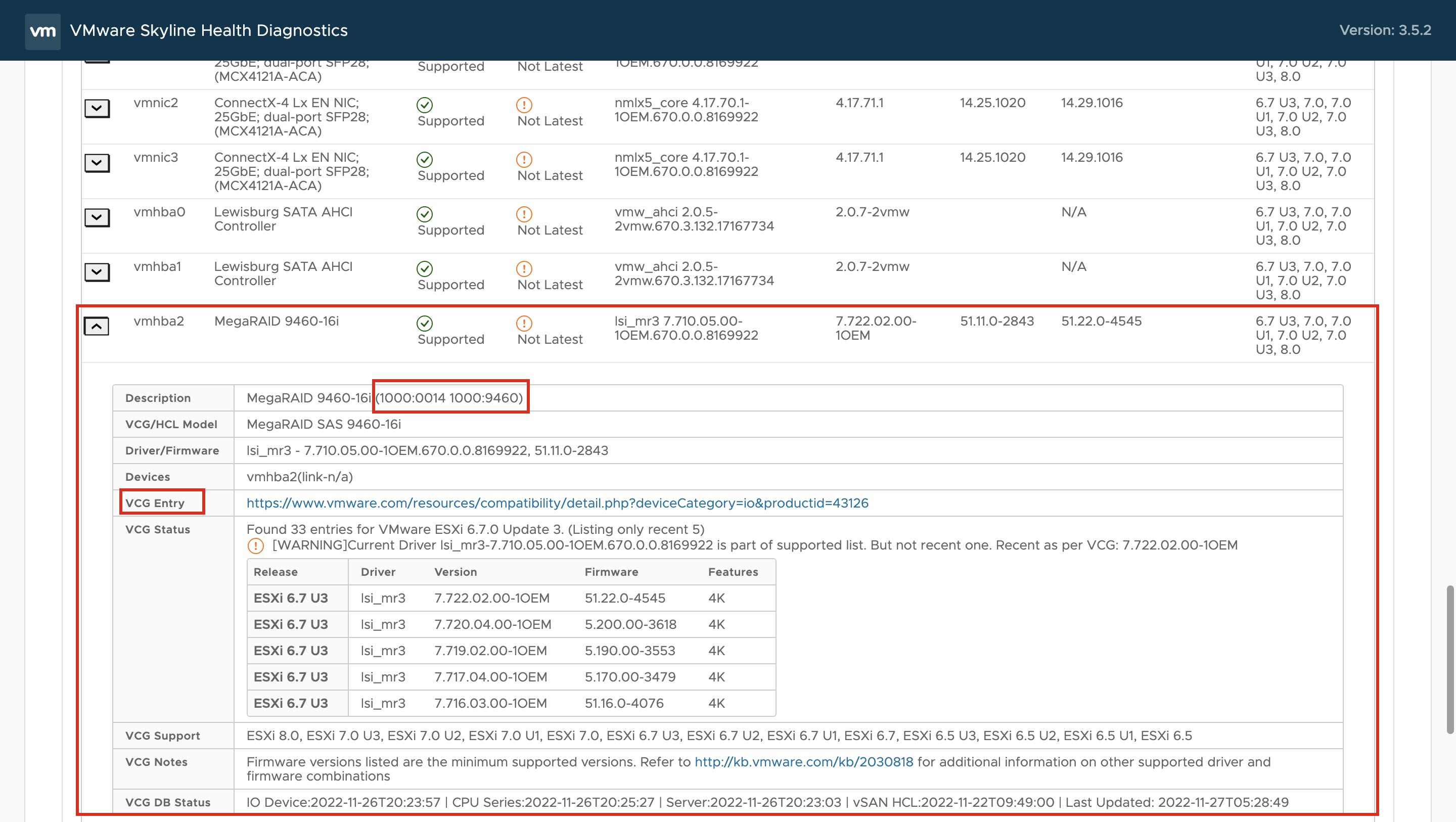Click the vmhba0 Lewisburg SATA AHCI Controller text
Viewport: 1456px width, 822px height.
coord(283,219)
